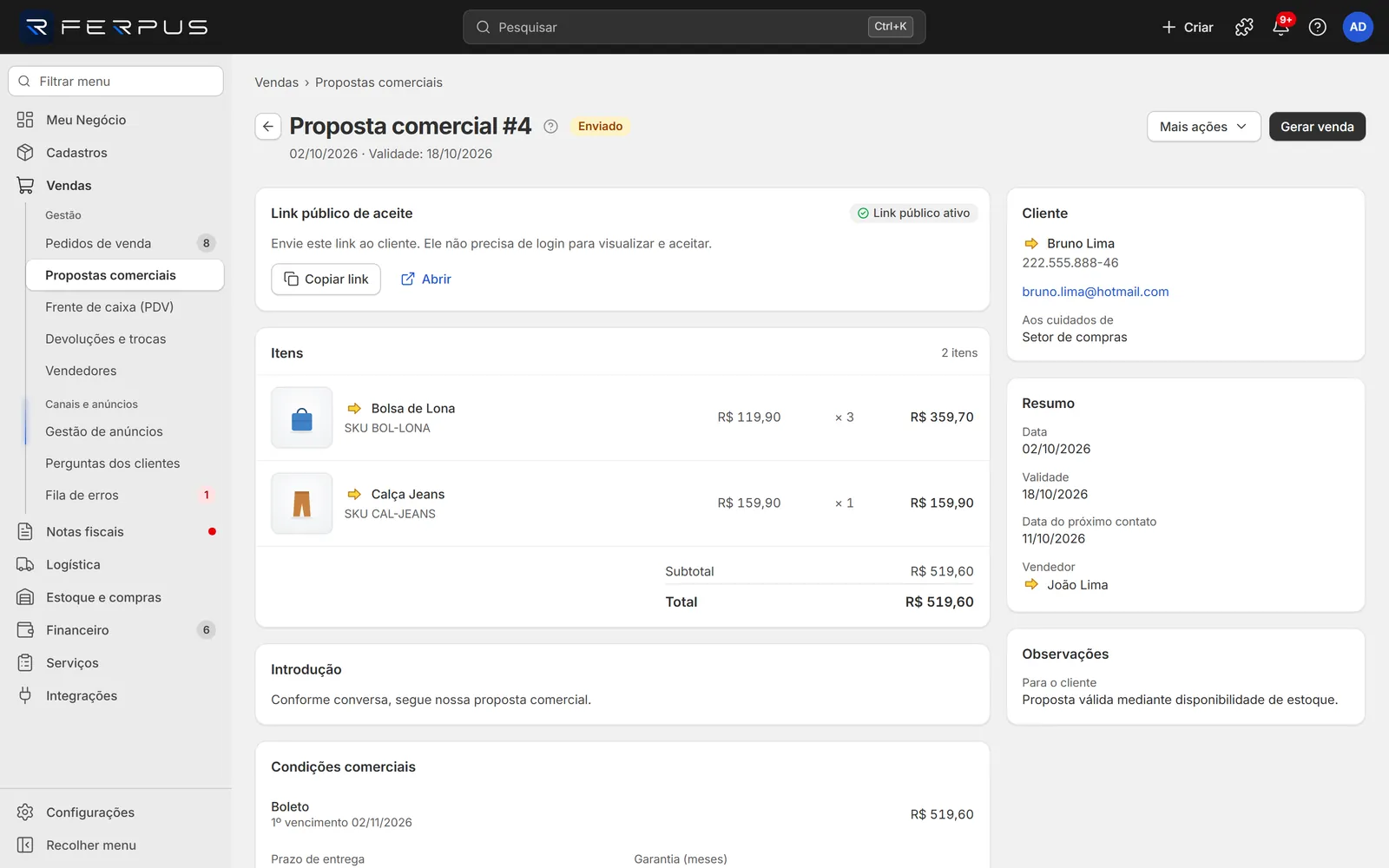
Task: Click the Gerar venda button
Action: [x=1317, y=127]
